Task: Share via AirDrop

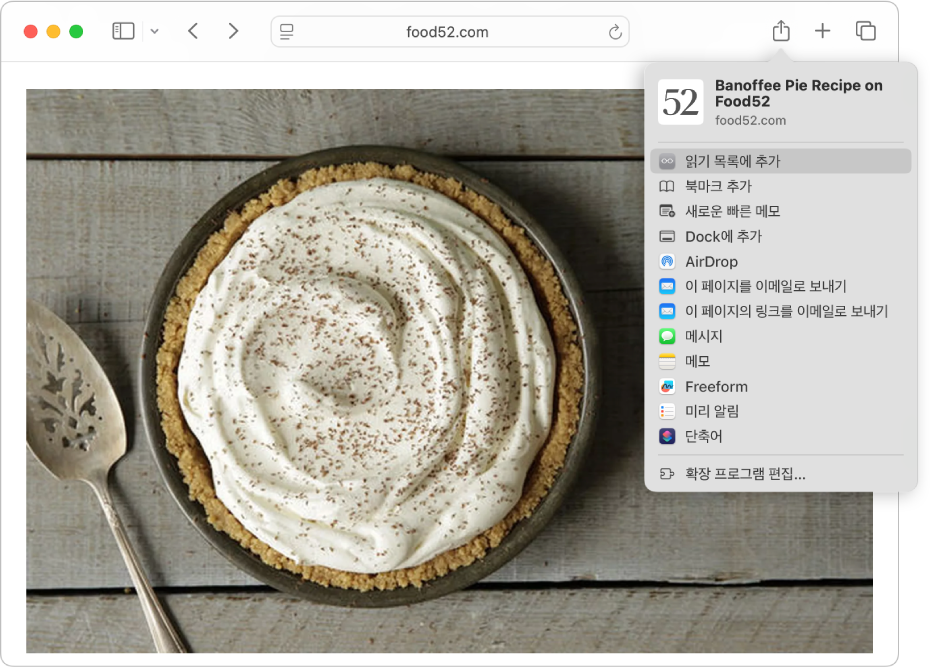Action: (x=780, y=261)
